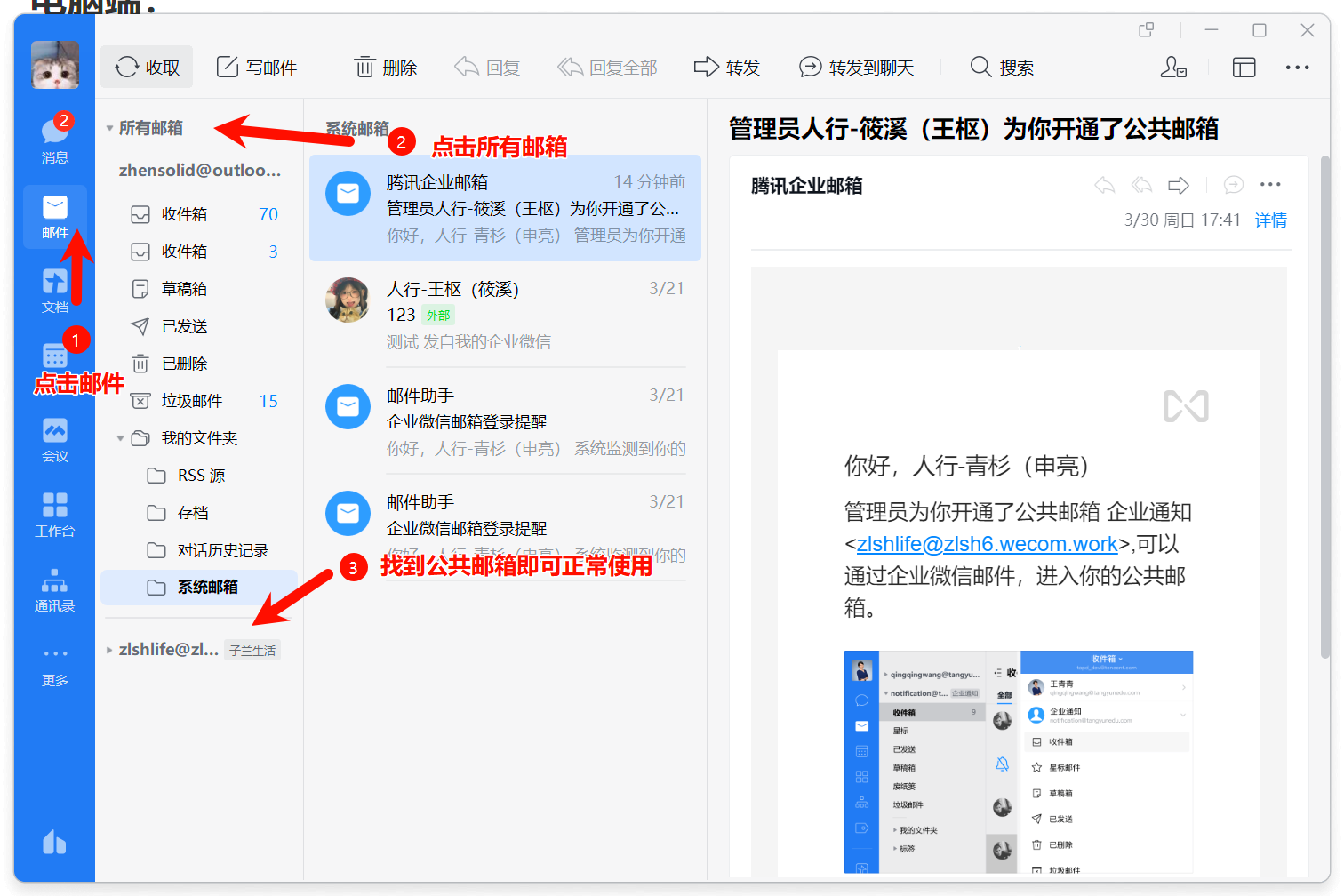Screen dimensions: 1344x896
Task: Open 搜索 search in toolbar
Action: tap(1002, 68)
